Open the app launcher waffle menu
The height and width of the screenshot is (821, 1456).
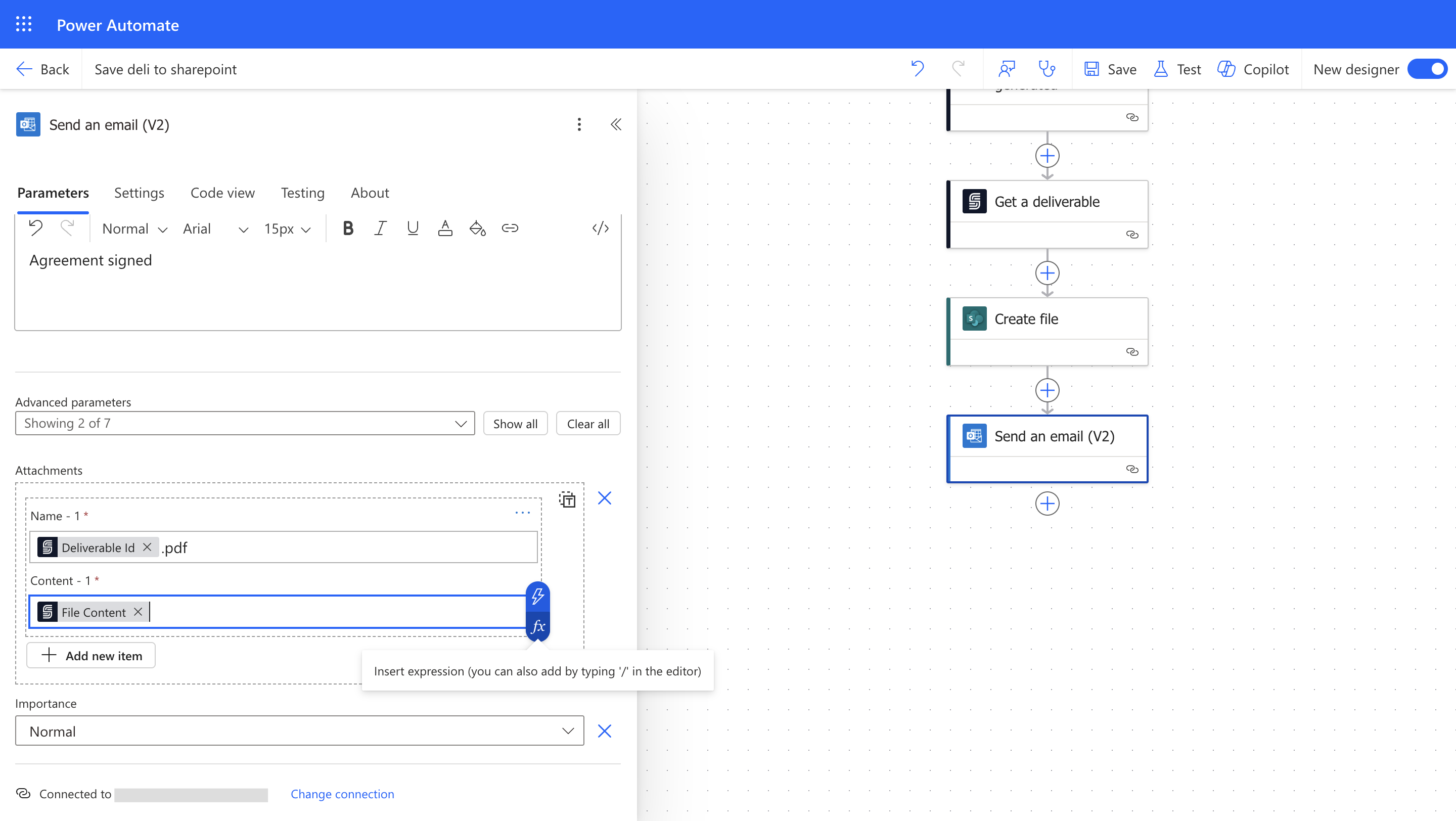tap(24, 24)
